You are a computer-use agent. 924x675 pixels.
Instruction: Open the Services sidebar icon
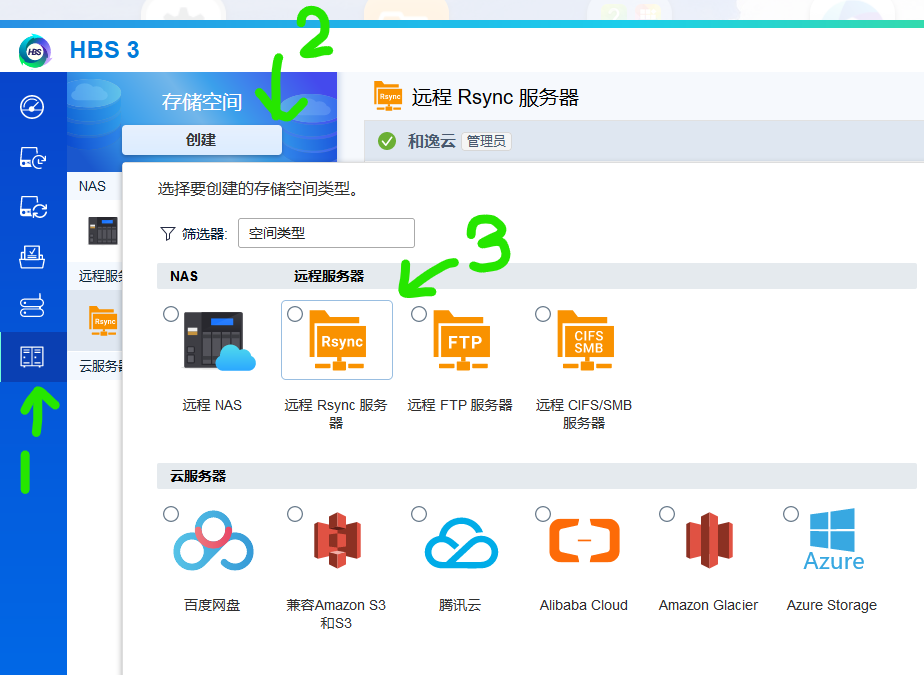click(32, 305)
